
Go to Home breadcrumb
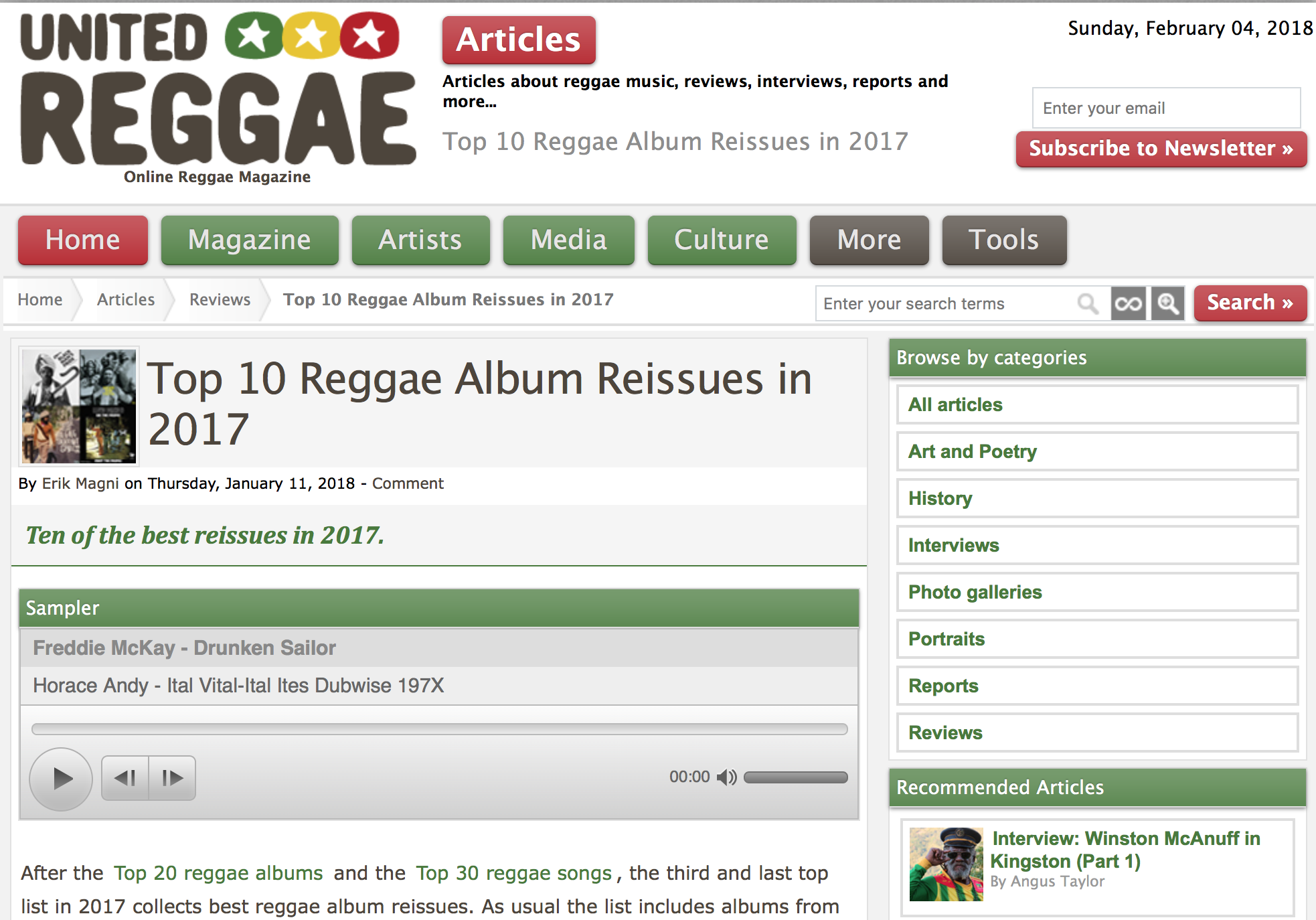click(40, 299)
